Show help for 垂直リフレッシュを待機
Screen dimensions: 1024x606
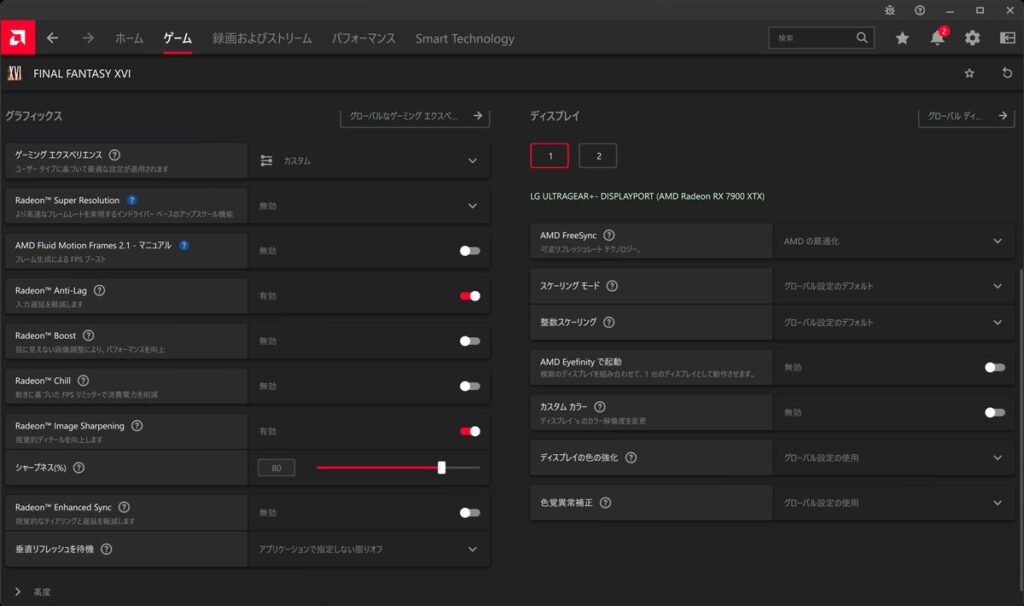click(x=106, y=549)
